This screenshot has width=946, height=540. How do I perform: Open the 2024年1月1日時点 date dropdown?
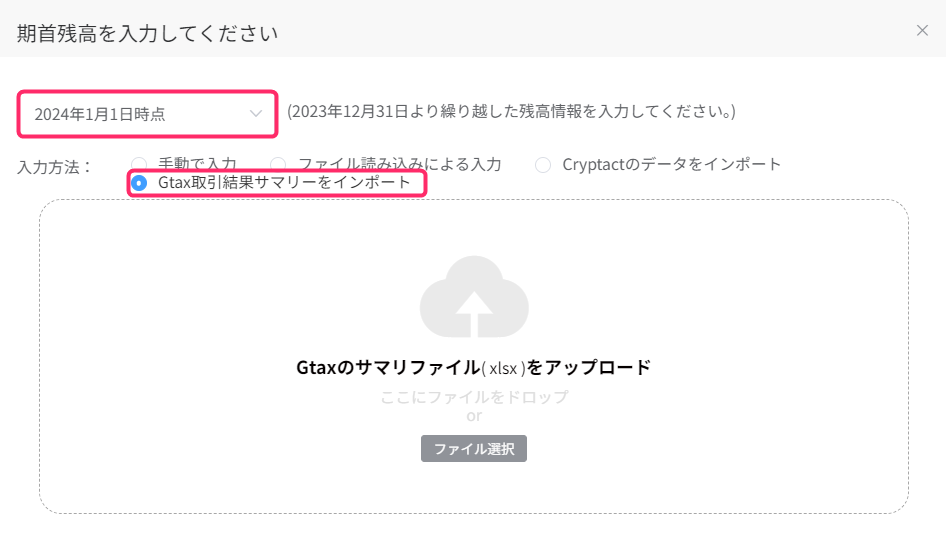147,114
